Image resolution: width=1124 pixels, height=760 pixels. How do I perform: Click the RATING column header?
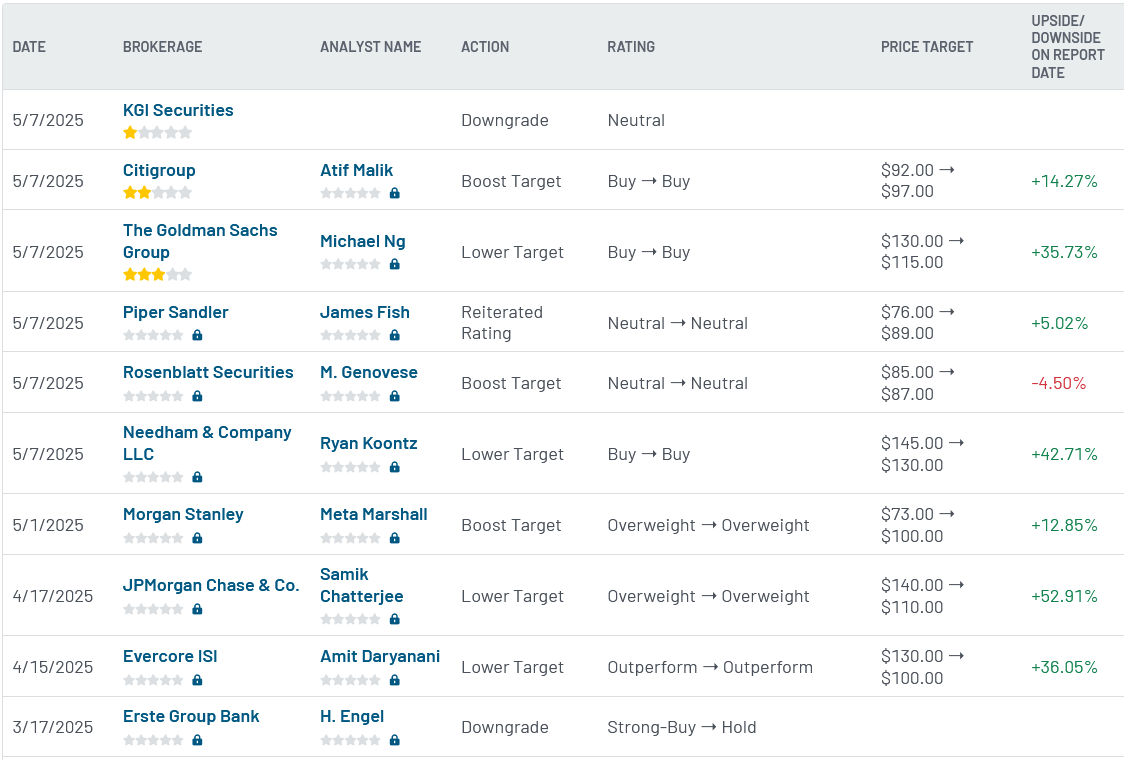[x=632, y=47]
